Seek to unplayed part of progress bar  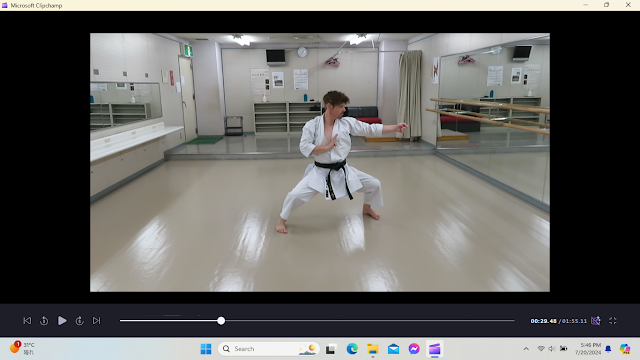click(369, 321)
